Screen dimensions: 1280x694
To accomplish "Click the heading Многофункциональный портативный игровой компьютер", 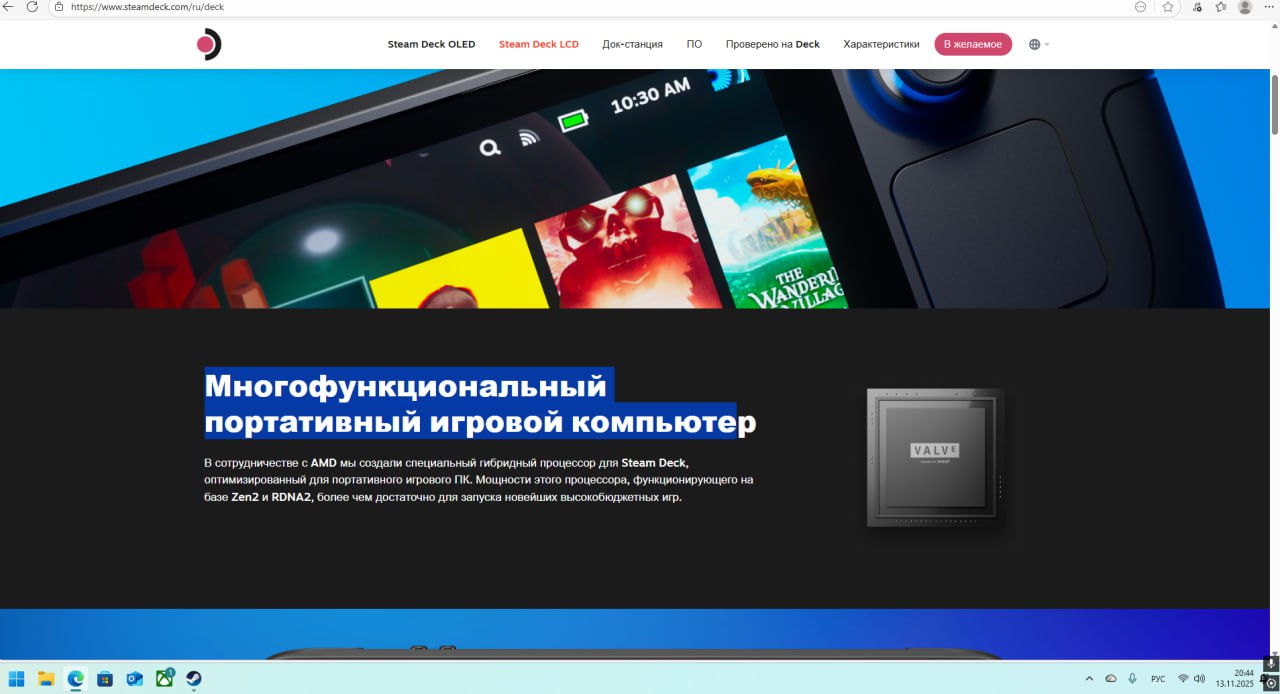I will coord(480,404).
